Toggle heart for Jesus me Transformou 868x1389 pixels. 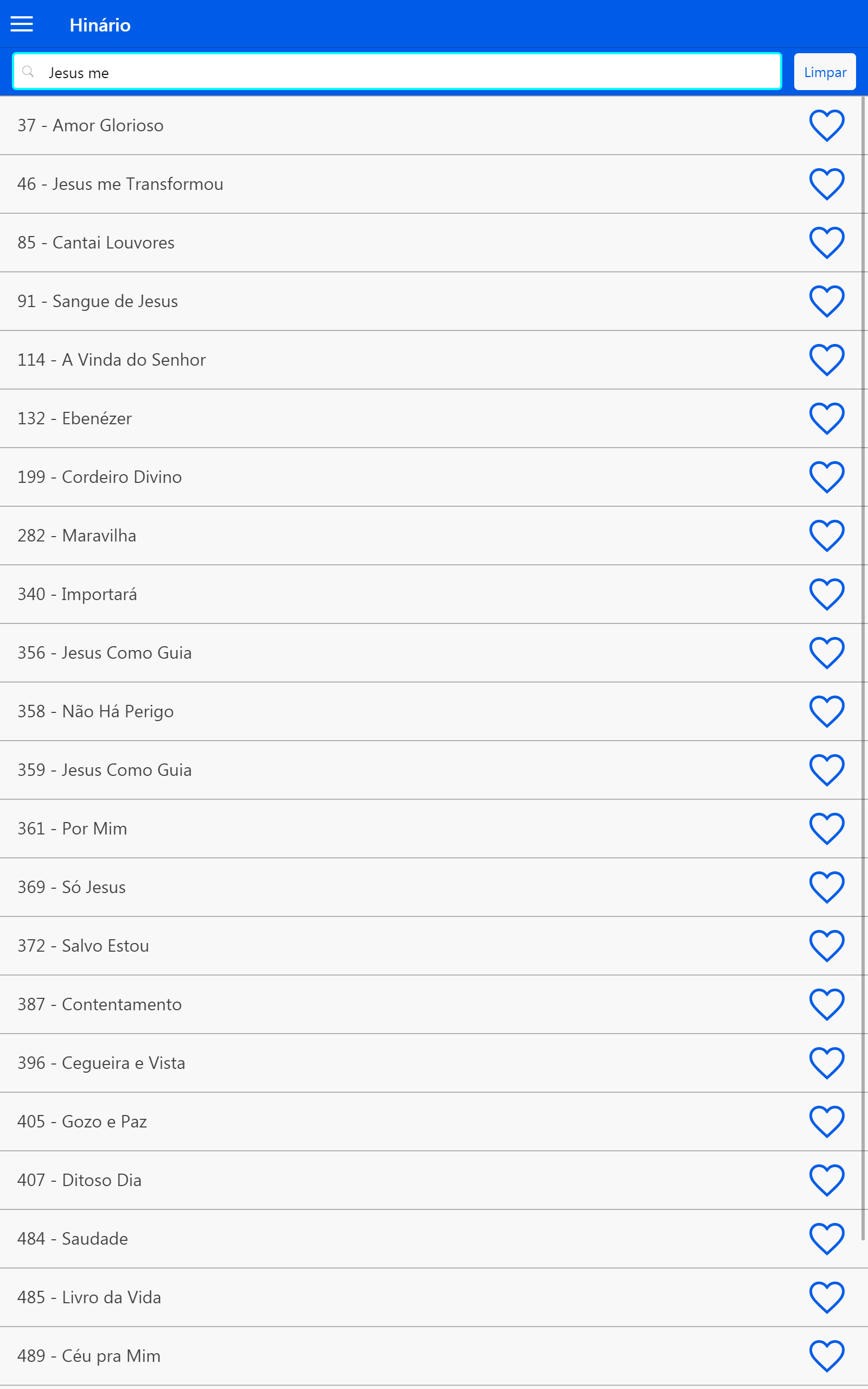(x=827, y=184)
